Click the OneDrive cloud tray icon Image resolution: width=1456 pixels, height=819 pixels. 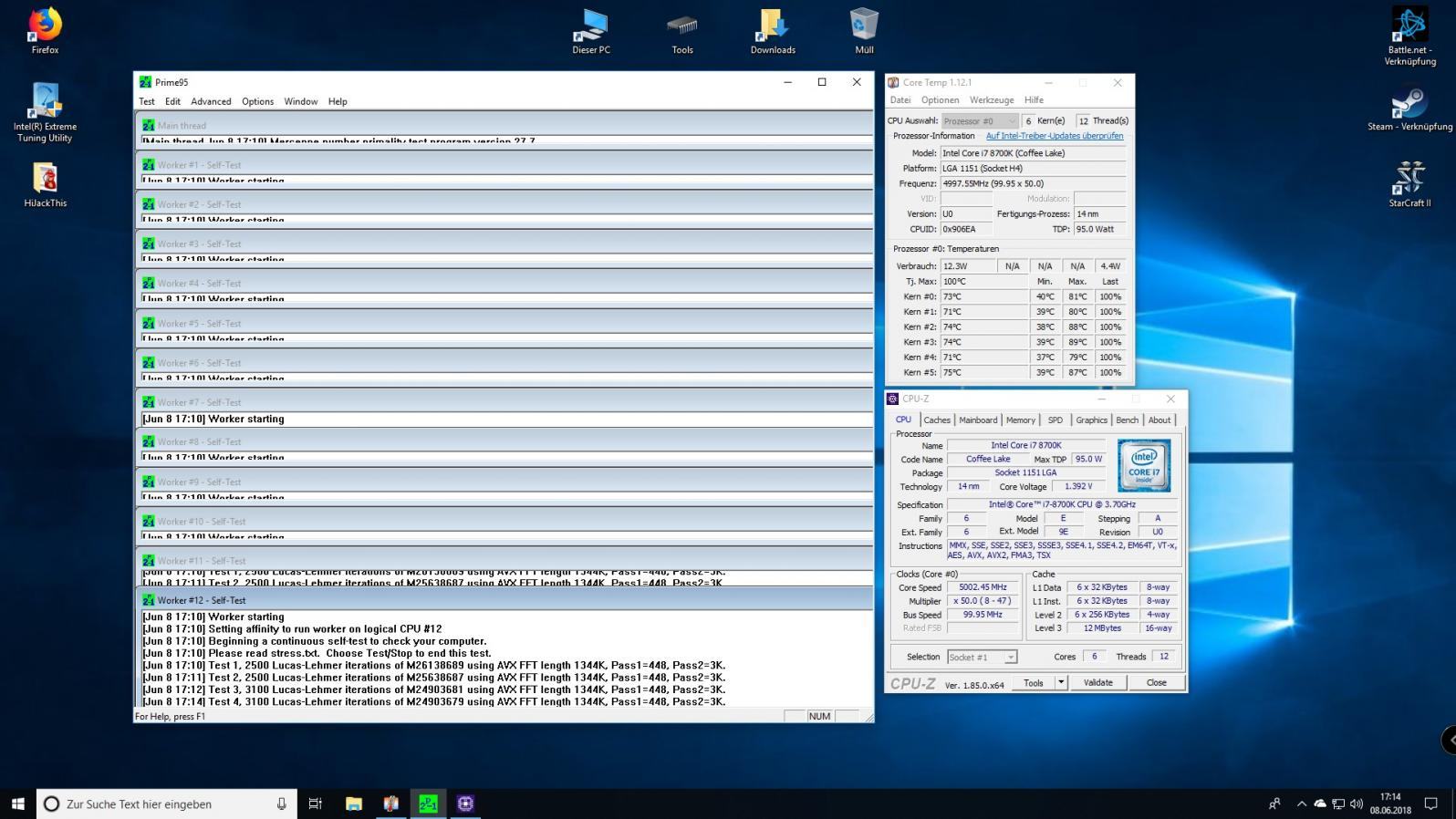tap(1320, 803)
